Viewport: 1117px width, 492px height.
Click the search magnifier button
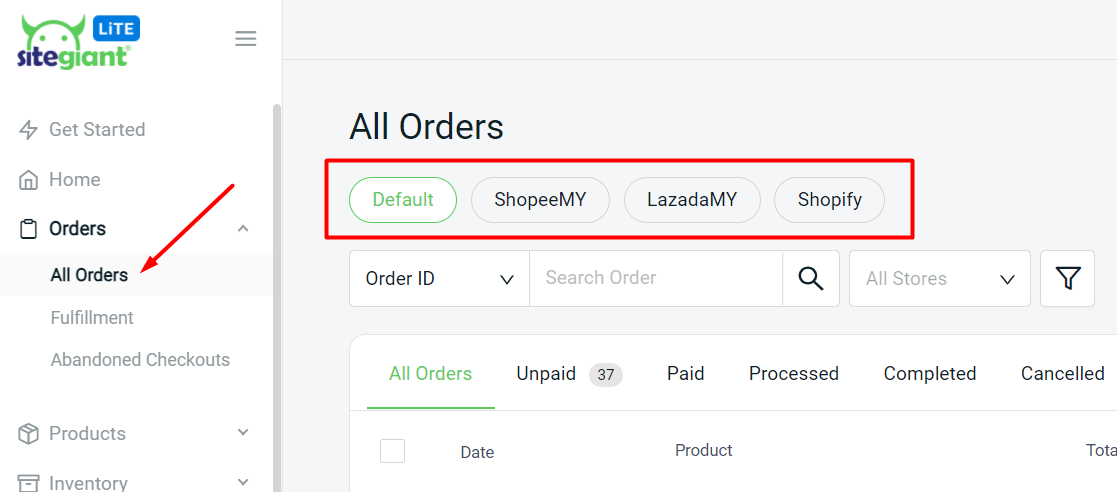(x=811, y=278)
